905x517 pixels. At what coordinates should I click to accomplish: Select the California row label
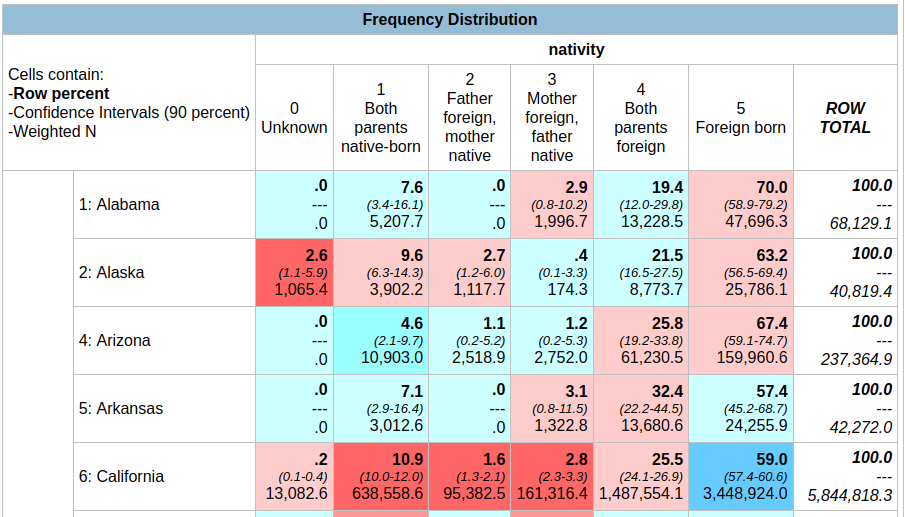pyautogui.click(x=121, y=477)
